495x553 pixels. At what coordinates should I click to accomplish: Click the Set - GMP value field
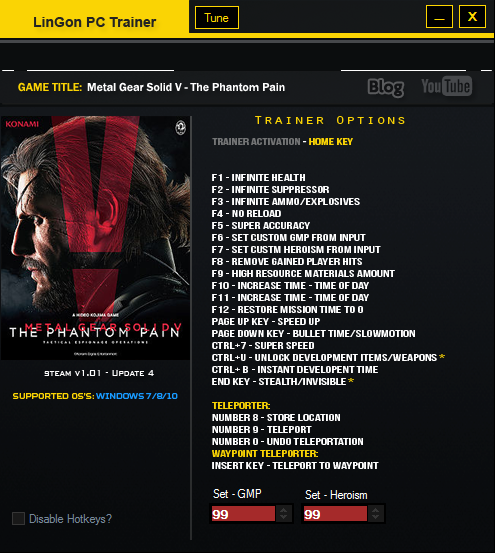[243, 514]
